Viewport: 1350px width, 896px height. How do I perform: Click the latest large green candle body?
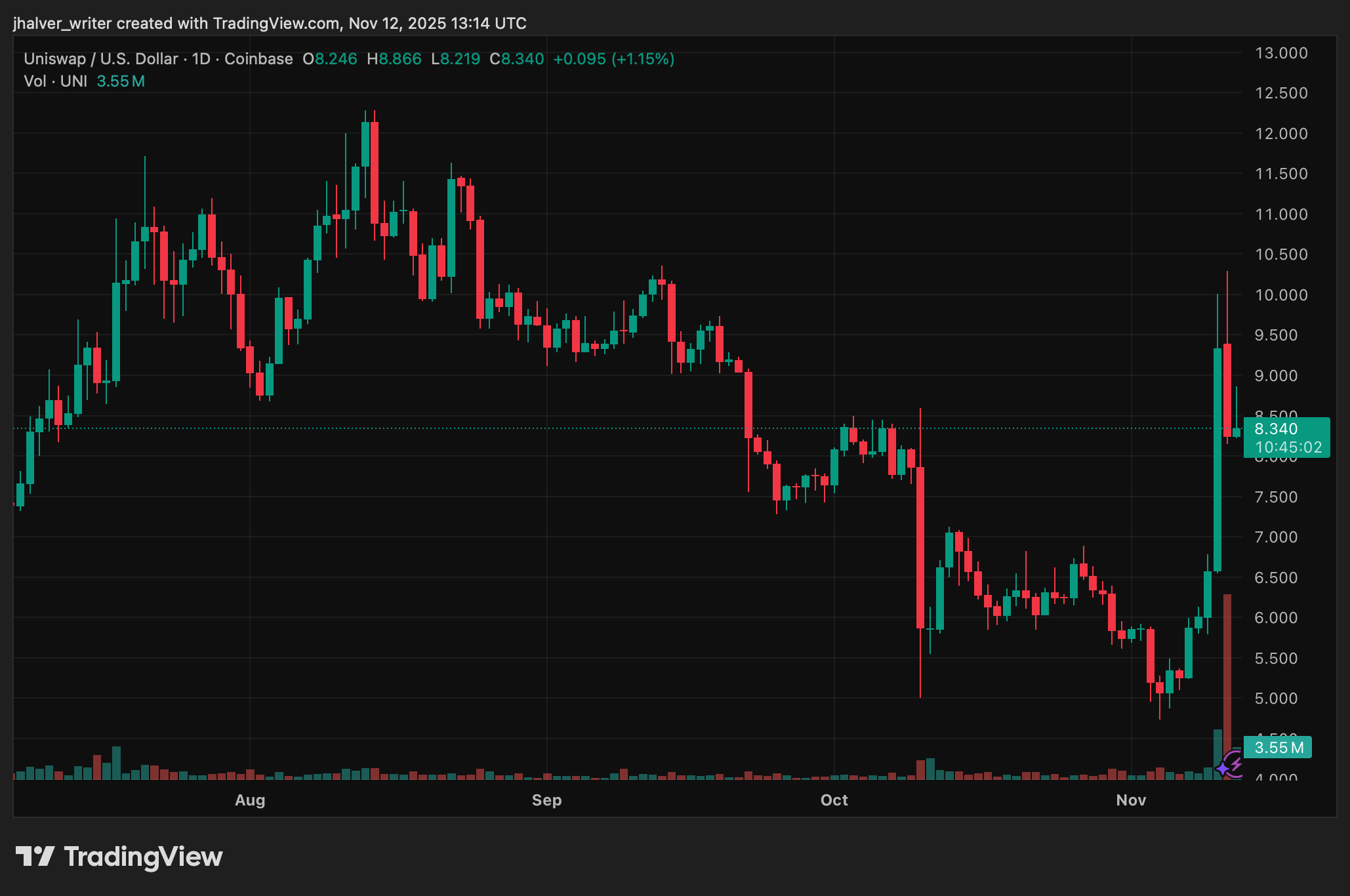pos(1217,459)
